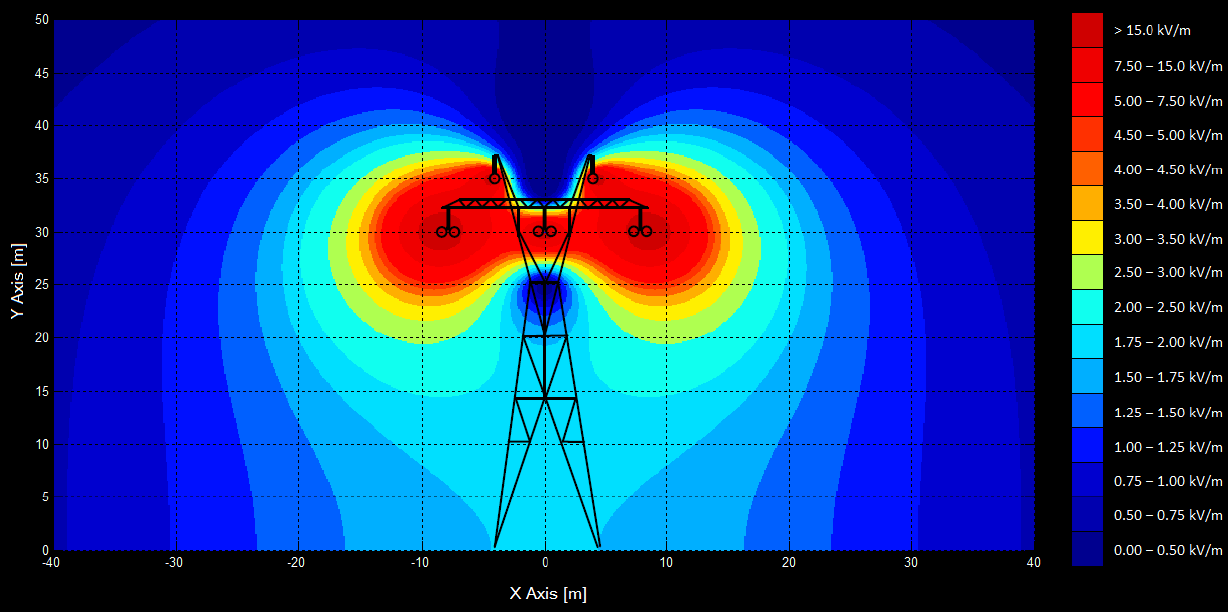
Task: Click the 20 tick label on the X axis
Action: [789, 563]
